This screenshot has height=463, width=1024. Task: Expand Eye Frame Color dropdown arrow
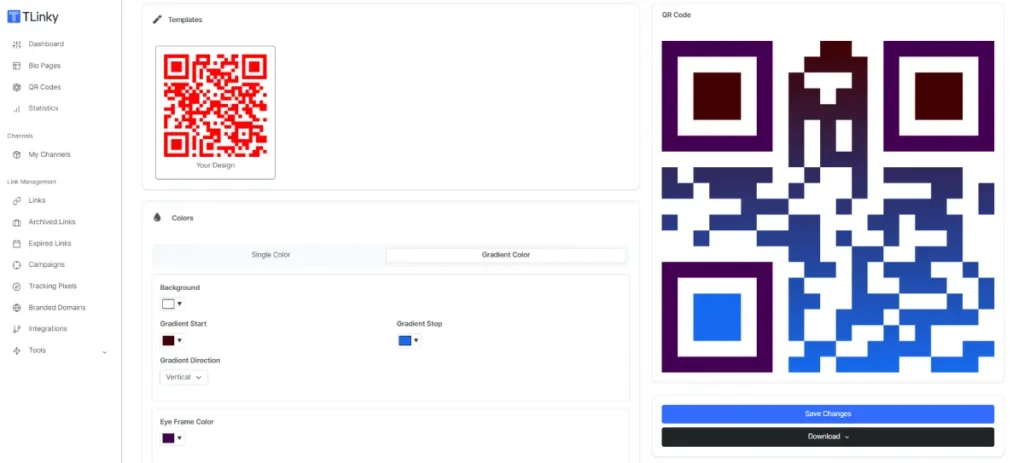click(x=179, y=438)
